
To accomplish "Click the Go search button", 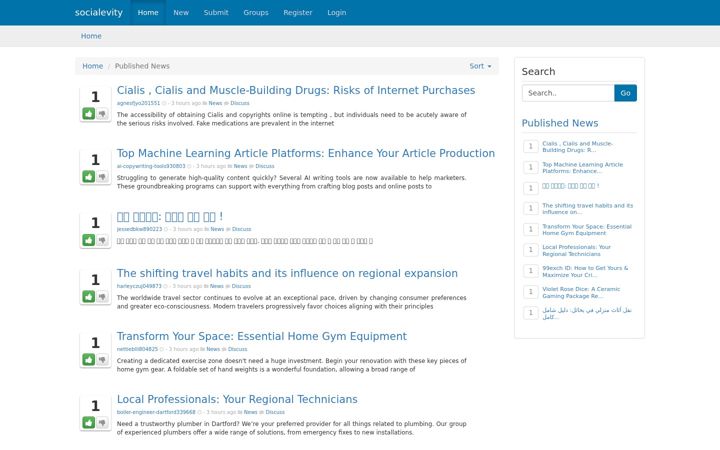I will [625, 93].
